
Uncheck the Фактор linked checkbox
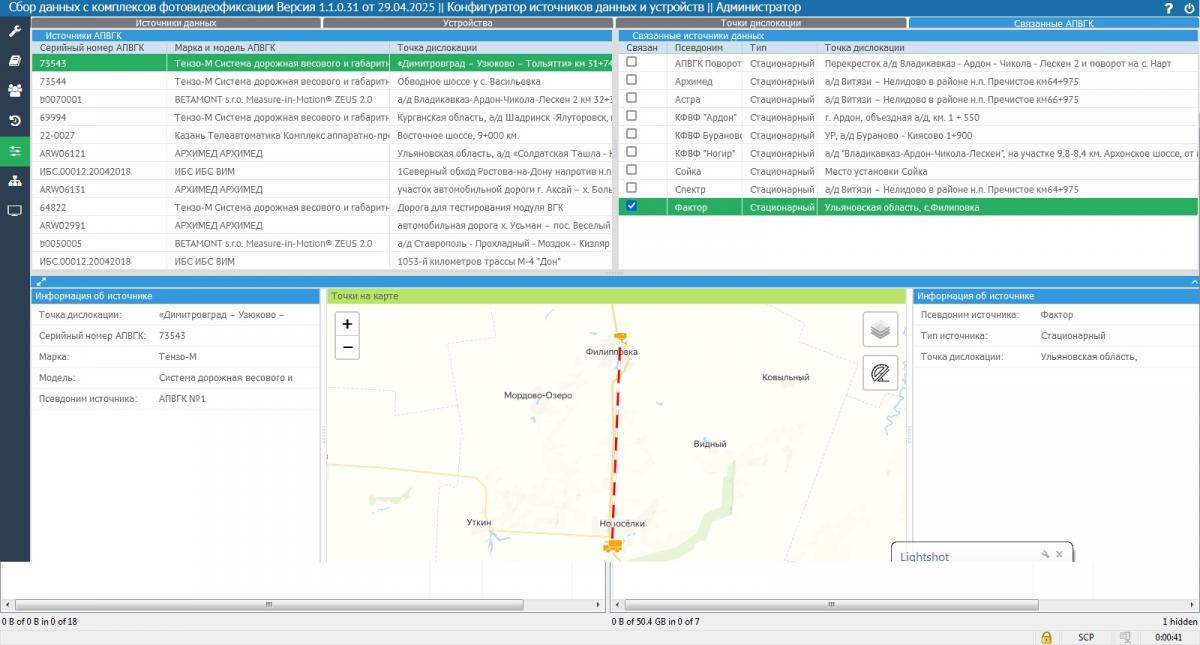[x=631, y=207]
